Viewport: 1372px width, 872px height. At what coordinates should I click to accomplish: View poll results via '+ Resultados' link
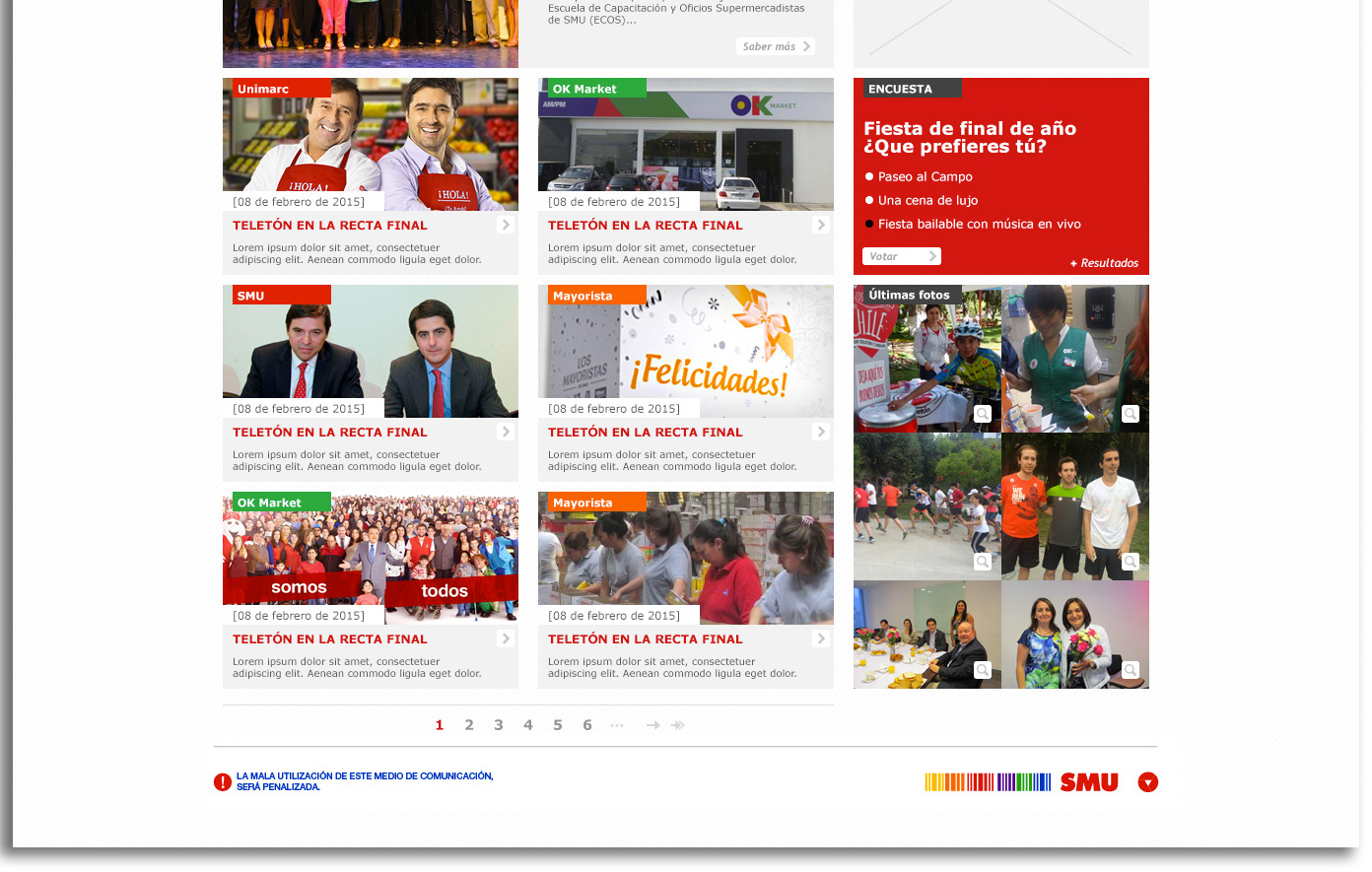[1104, 263]
